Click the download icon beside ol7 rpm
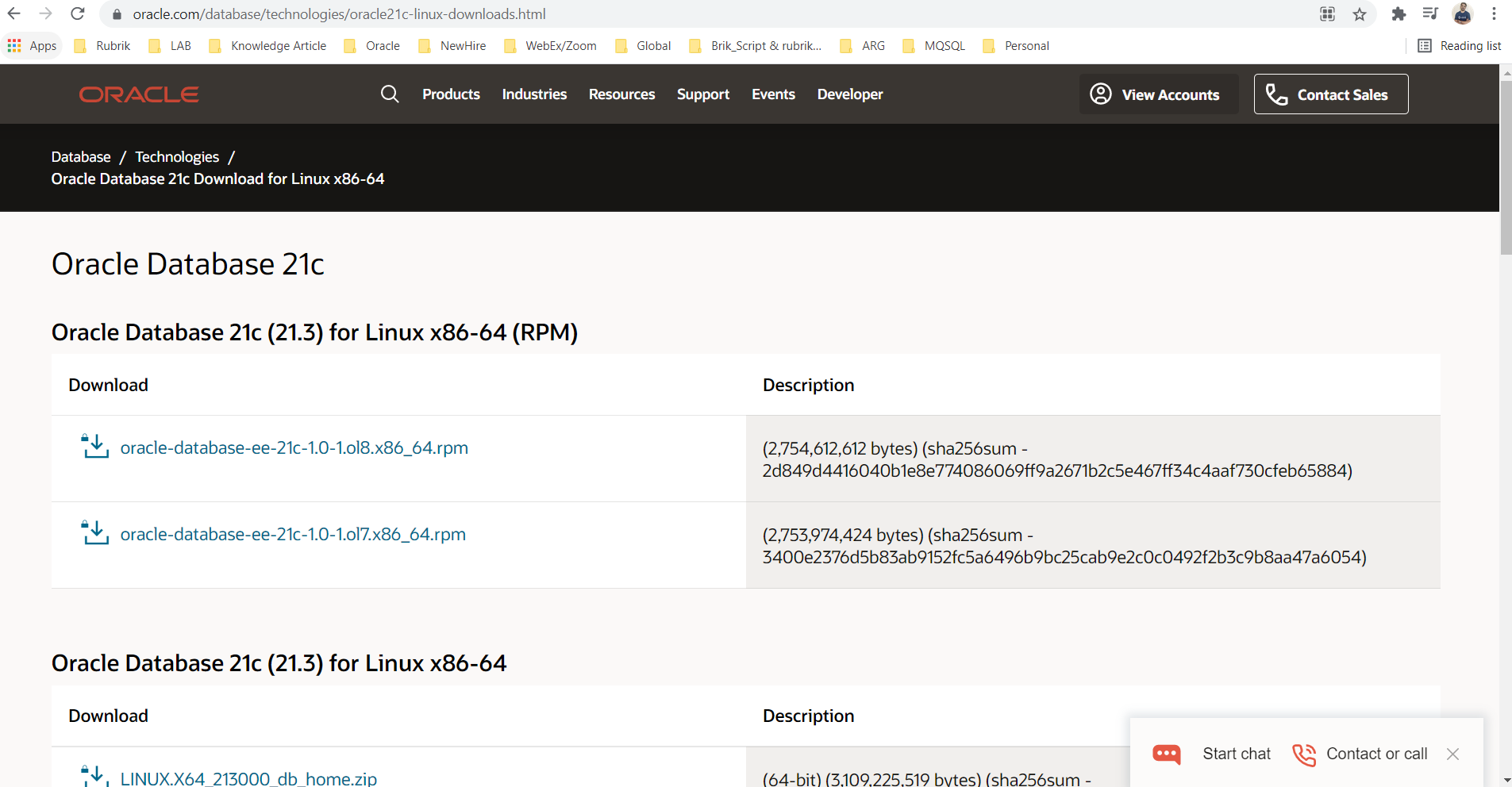Image resolution: width=1512 pixels, height=787 pixels. 95,532
